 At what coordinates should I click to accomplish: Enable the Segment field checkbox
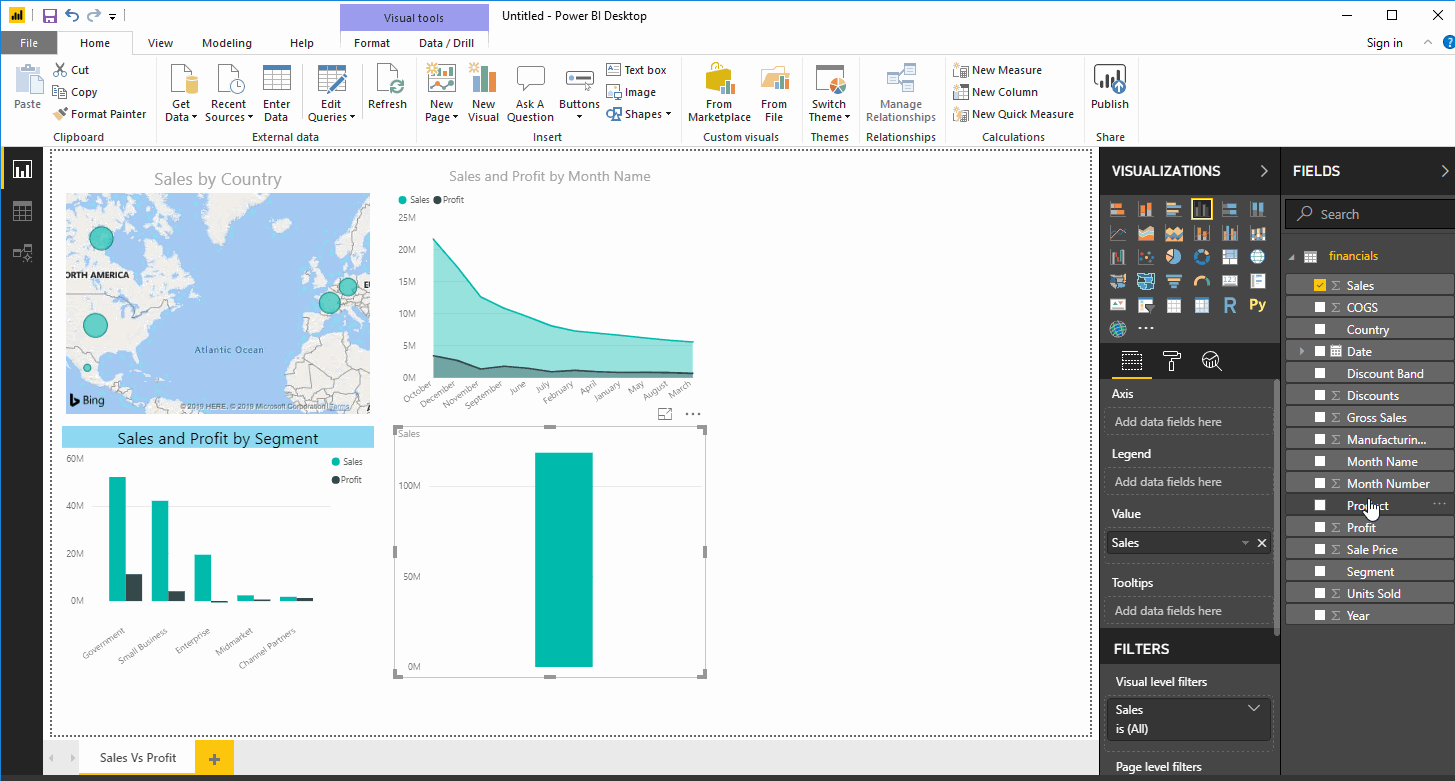tap(1320, 571)
